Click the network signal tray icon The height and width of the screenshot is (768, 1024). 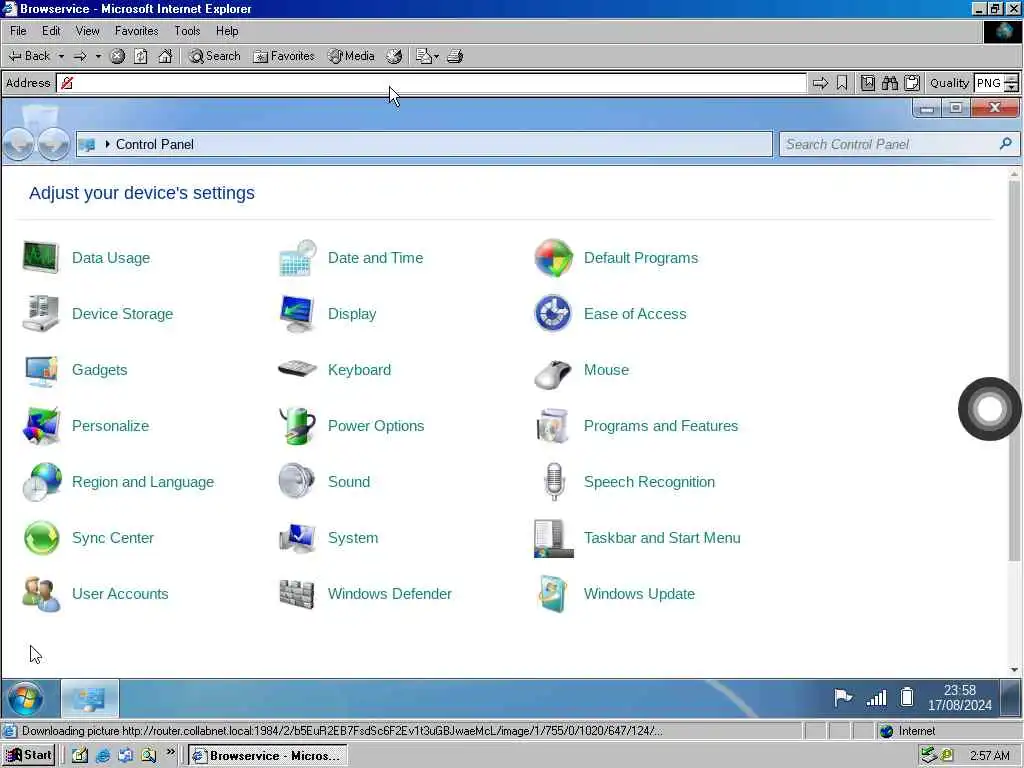(x=876, y=698)
